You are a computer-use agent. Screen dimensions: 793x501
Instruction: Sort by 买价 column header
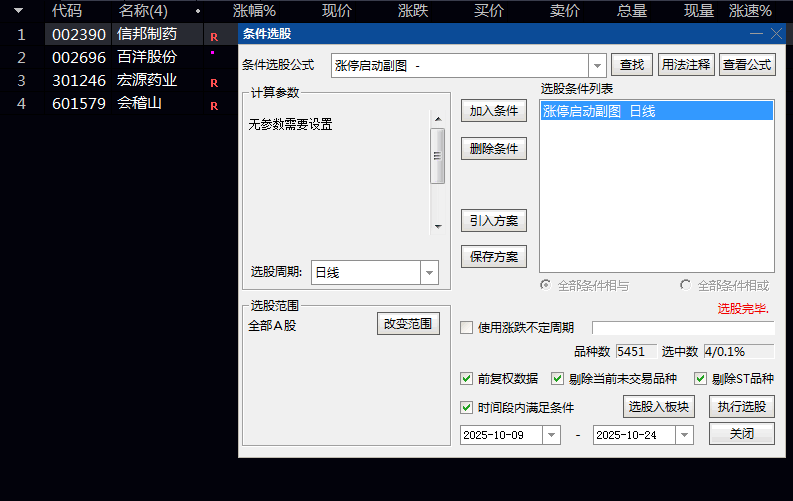click(x=489, y=11)
